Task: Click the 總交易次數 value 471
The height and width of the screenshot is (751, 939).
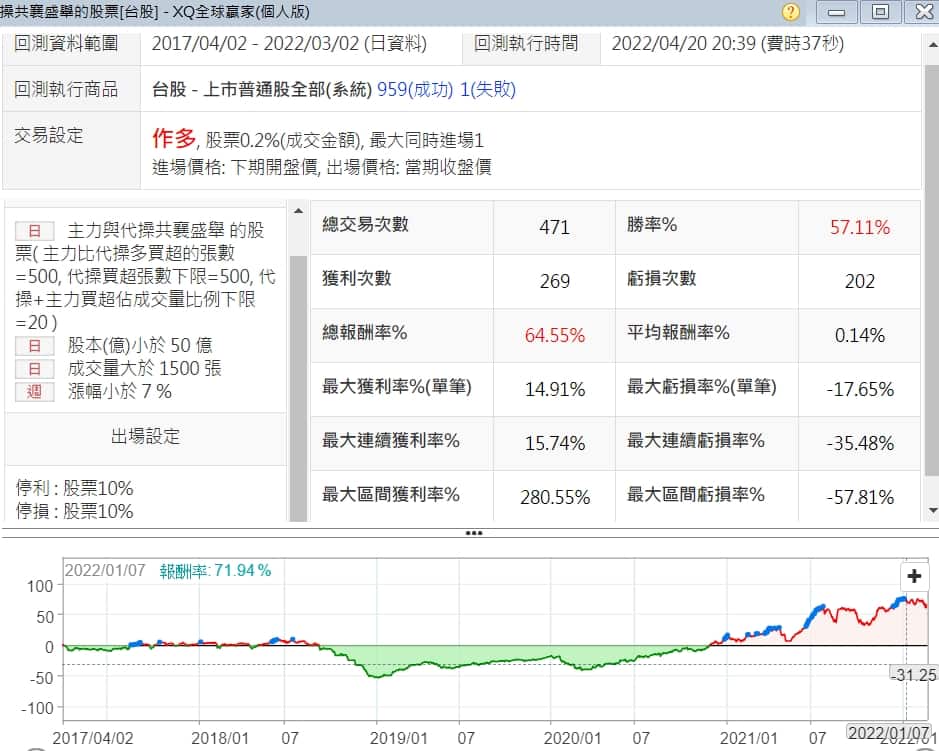Action: pos(554,227)
